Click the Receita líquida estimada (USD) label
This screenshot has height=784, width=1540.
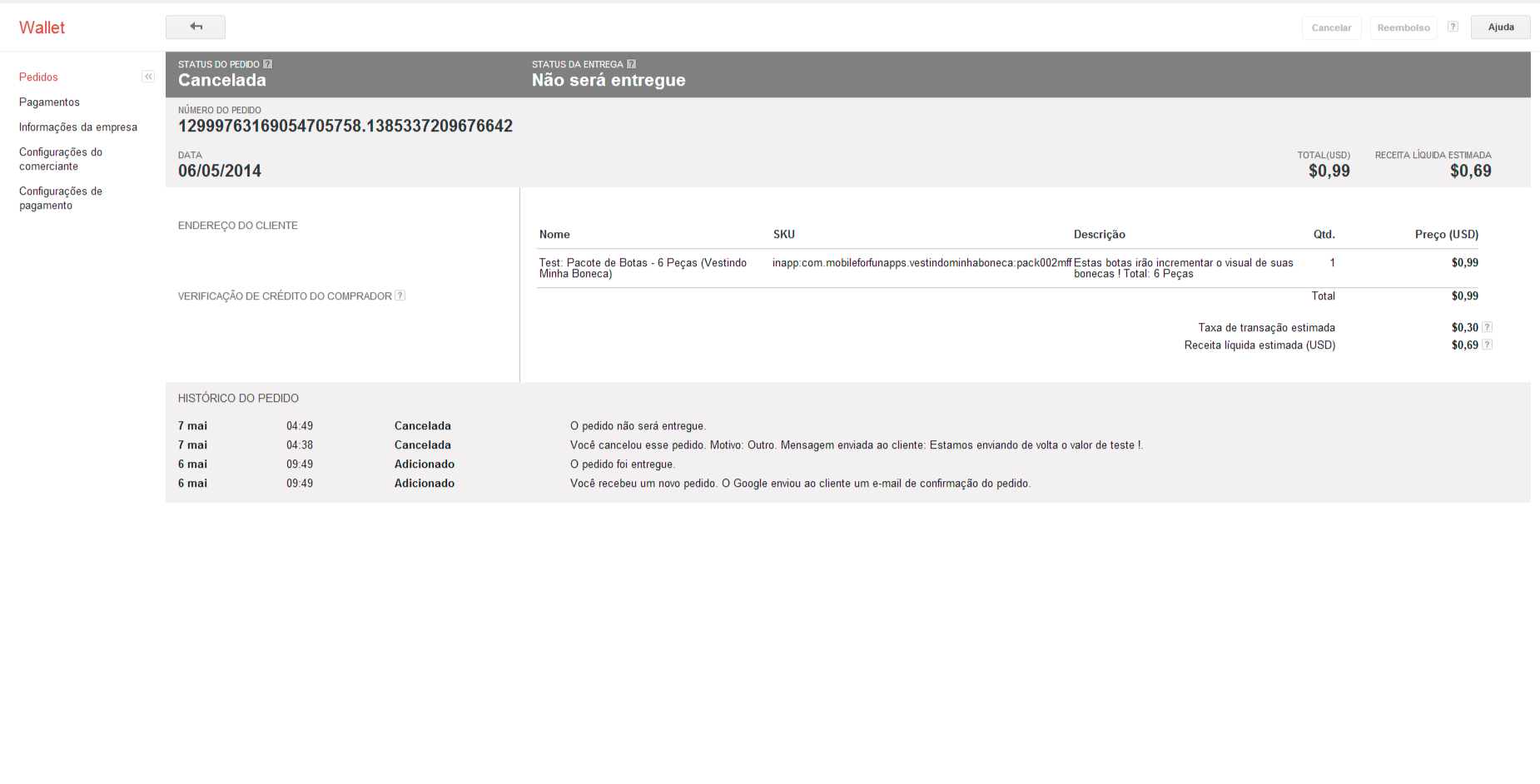[1260, 345]
